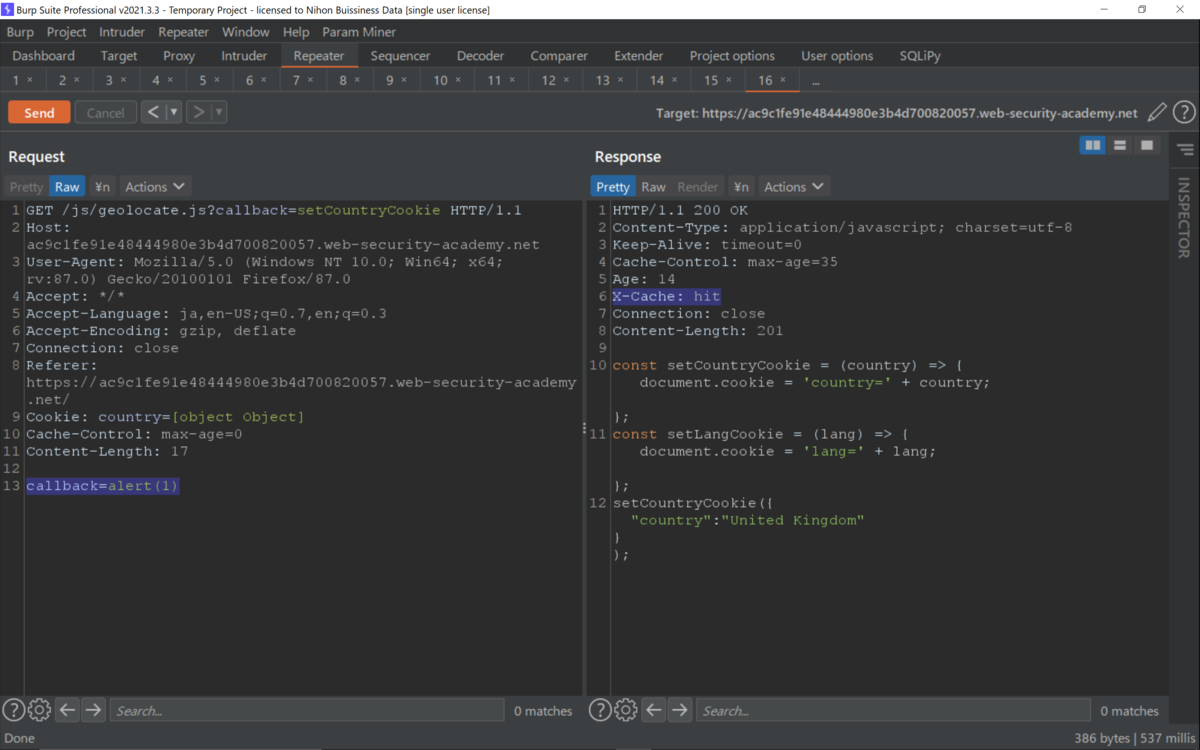Open request search help icon
This screenshot has width=1200, height=750.
(x=13, y=710)
